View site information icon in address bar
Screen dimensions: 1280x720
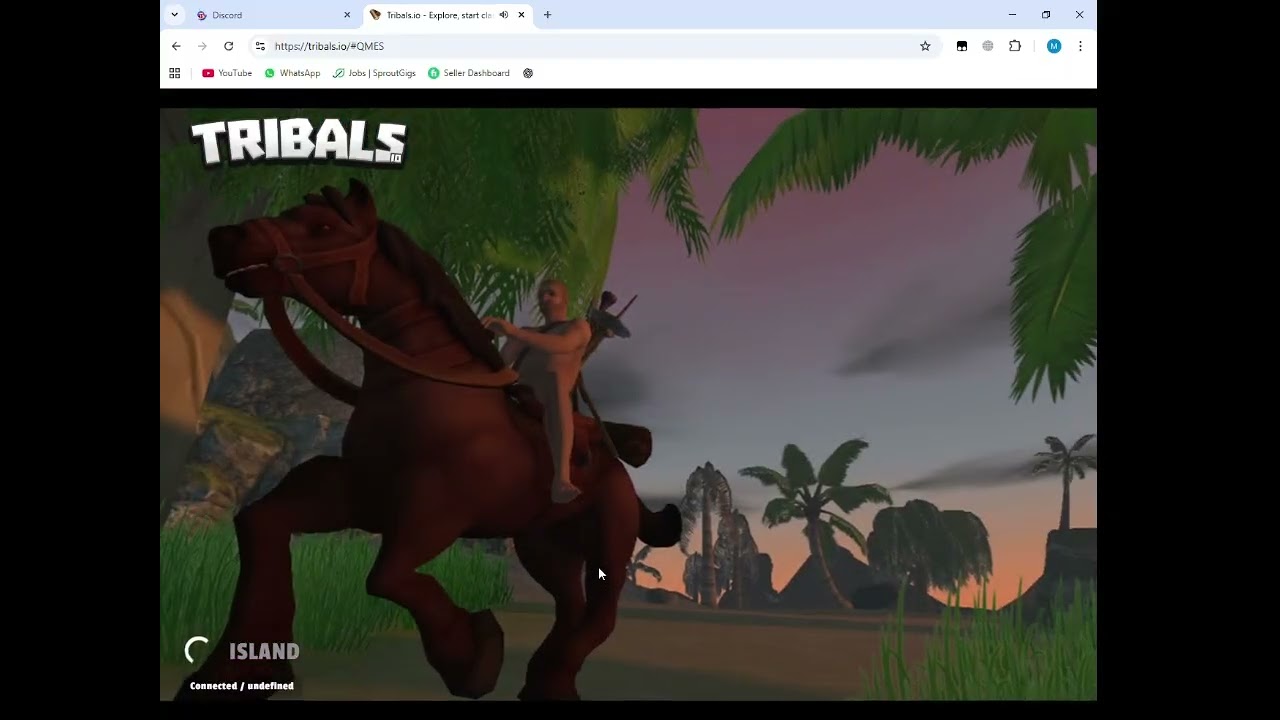260,46
